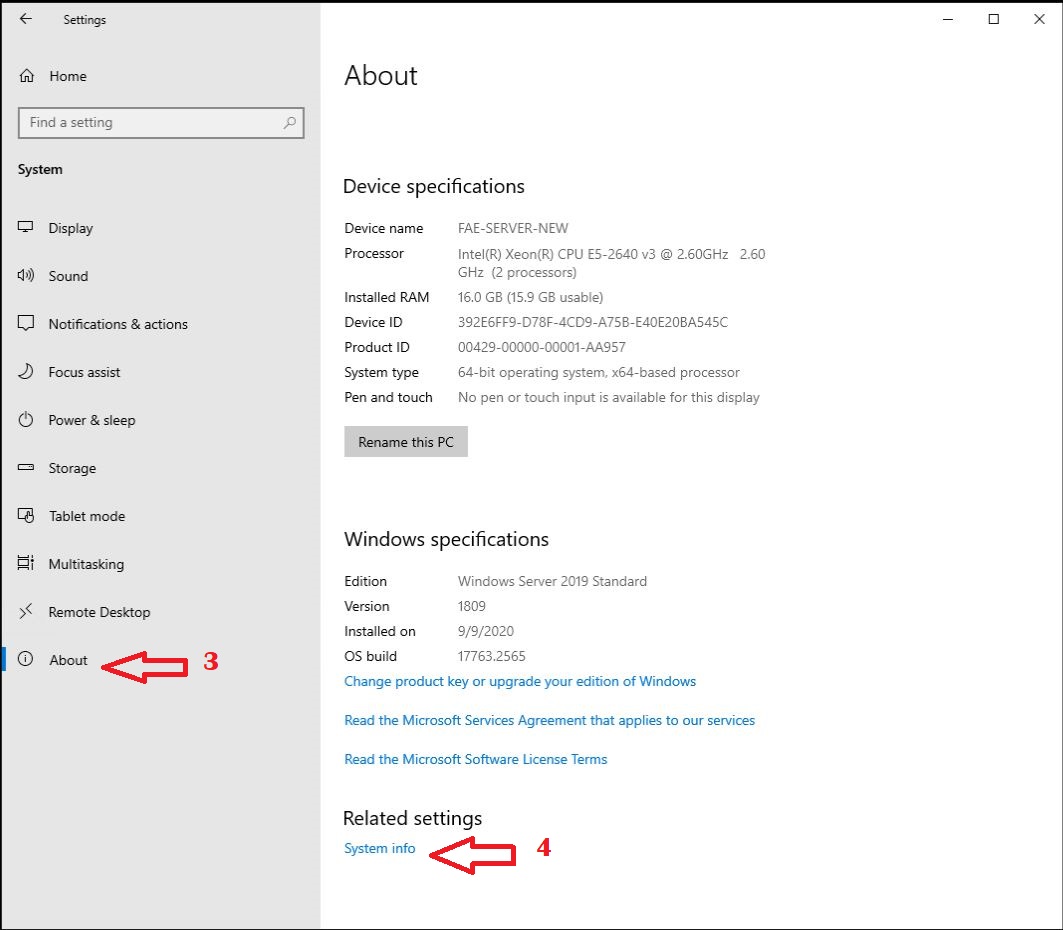Click the Device specifications heading
Screen dimensions: 1063x930
coord(434,186)
